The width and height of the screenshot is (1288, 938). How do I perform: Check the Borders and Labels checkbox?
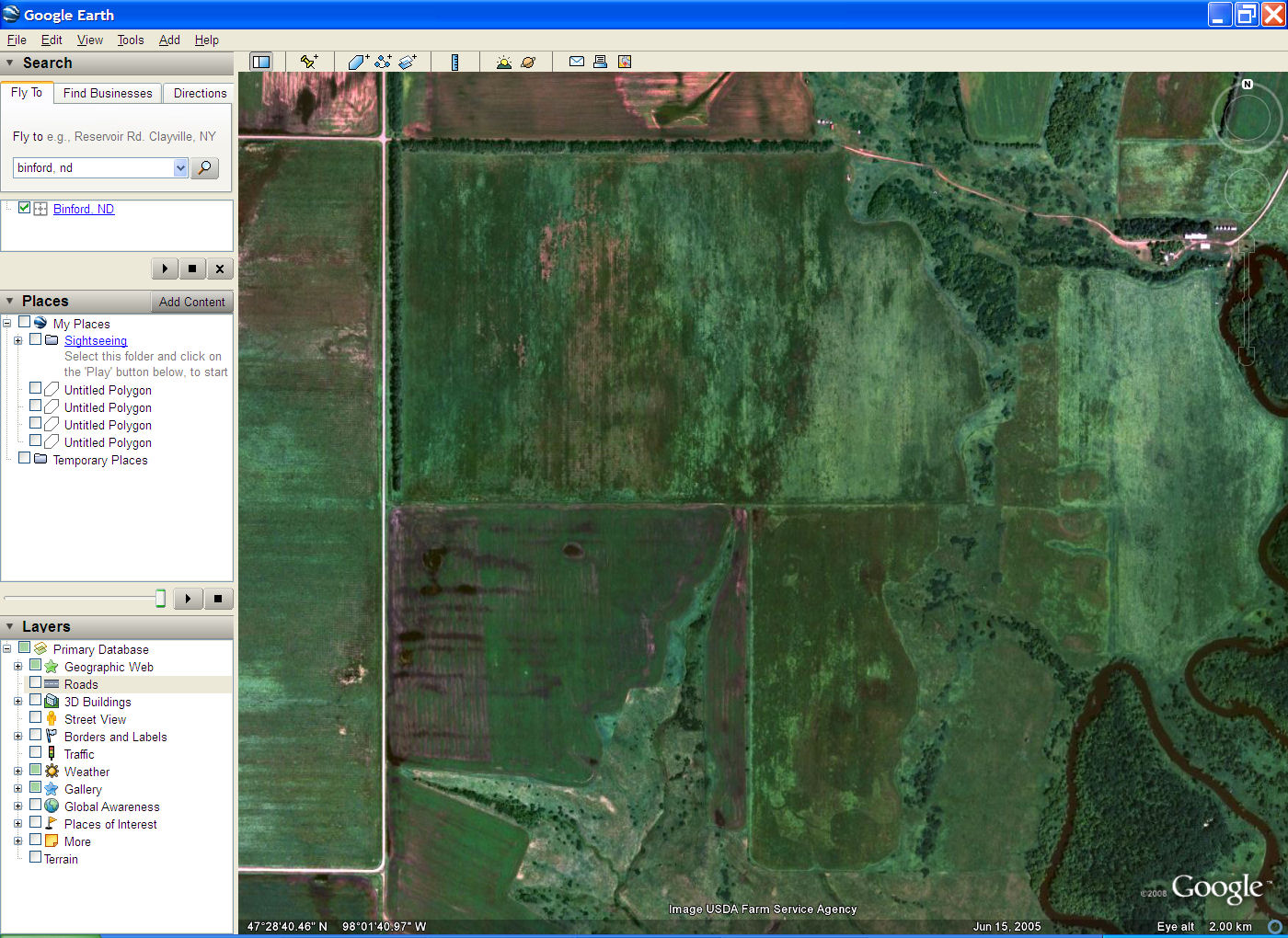(x=35, y=736)
